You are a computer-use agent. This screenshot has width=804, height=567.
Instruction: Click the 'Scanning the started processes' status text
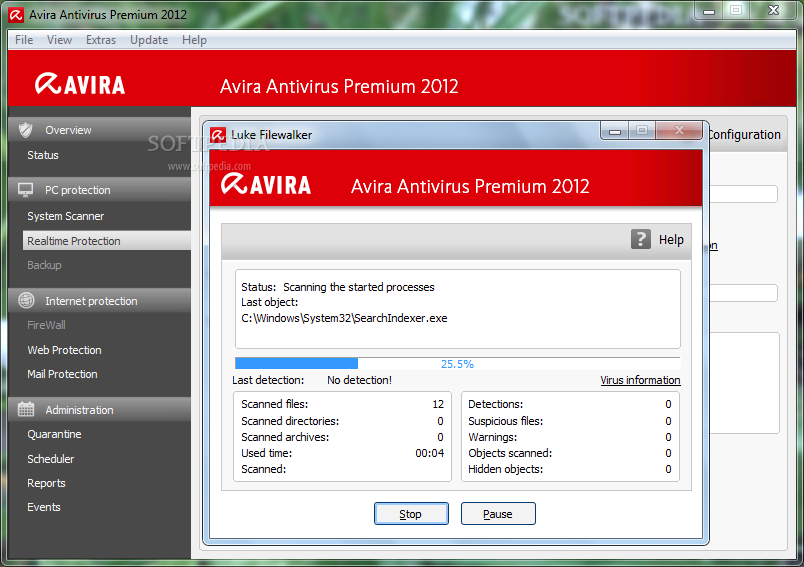tap(359, 287)
